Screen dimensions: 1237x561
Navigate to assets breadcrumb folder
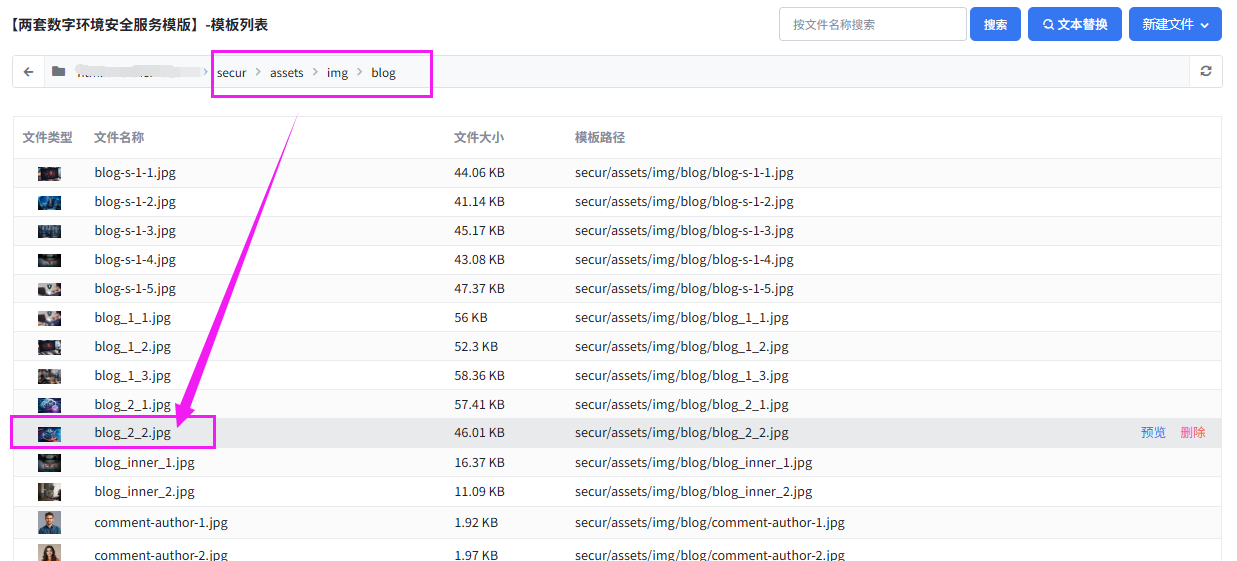[286, 73]
